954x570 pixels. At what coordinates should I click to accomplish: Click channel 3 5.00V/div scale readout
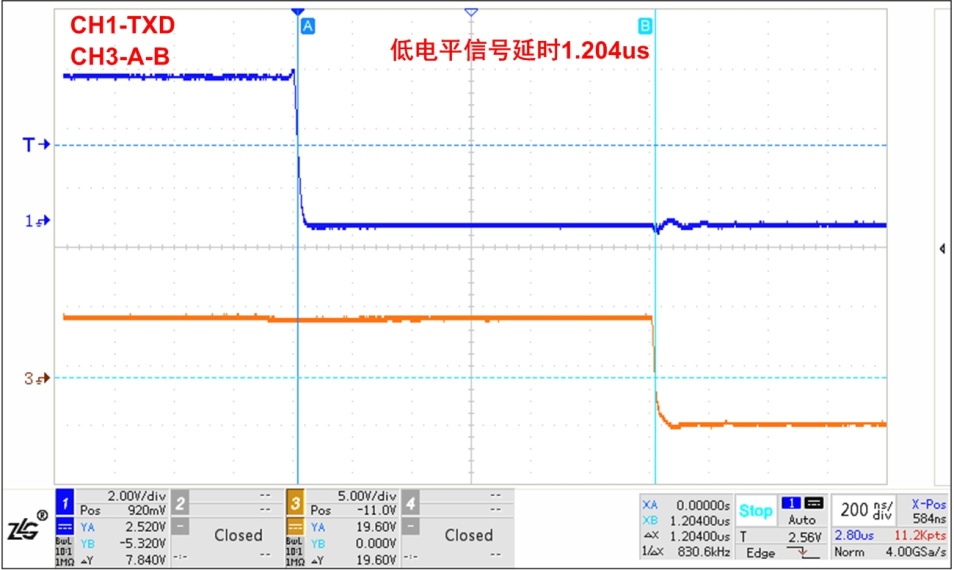pyautogui.click(x=366, y=496)
